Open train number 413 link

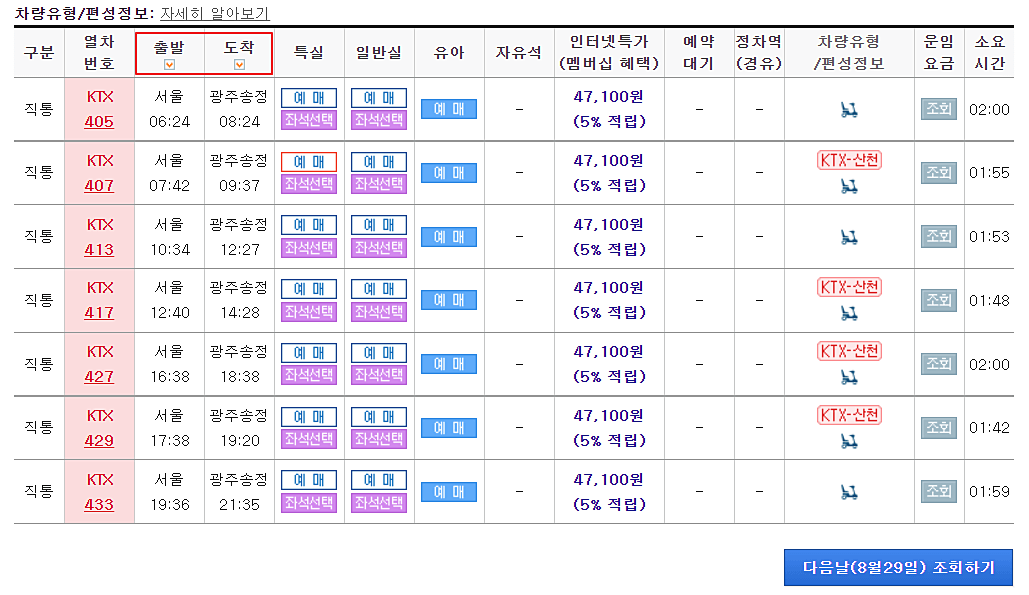pos(99,250)
